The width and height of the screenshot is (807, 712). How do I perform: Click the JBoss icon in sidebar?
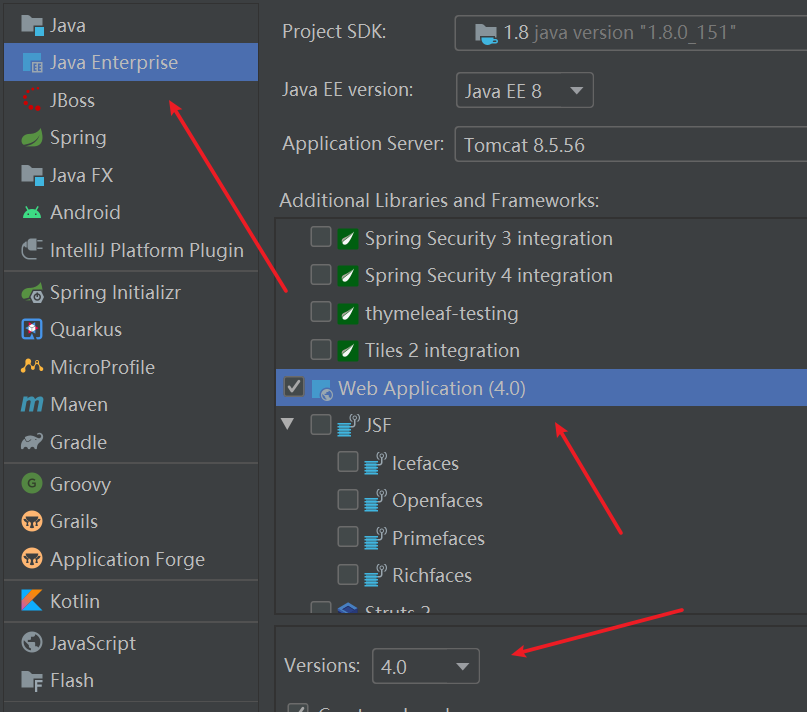(32, 100)
